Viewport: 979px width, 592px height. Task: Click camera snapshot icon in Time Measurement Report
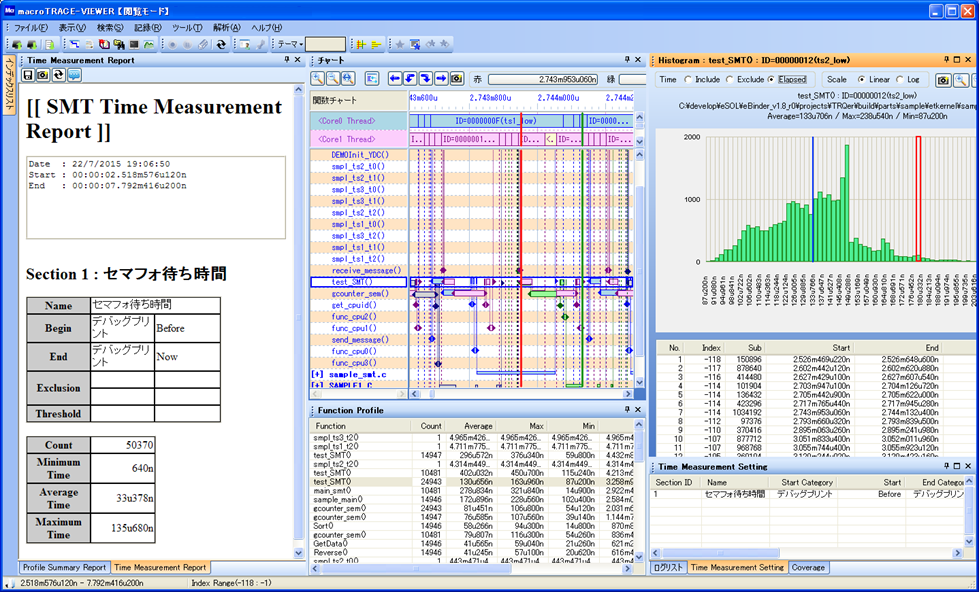coord(43,75)
